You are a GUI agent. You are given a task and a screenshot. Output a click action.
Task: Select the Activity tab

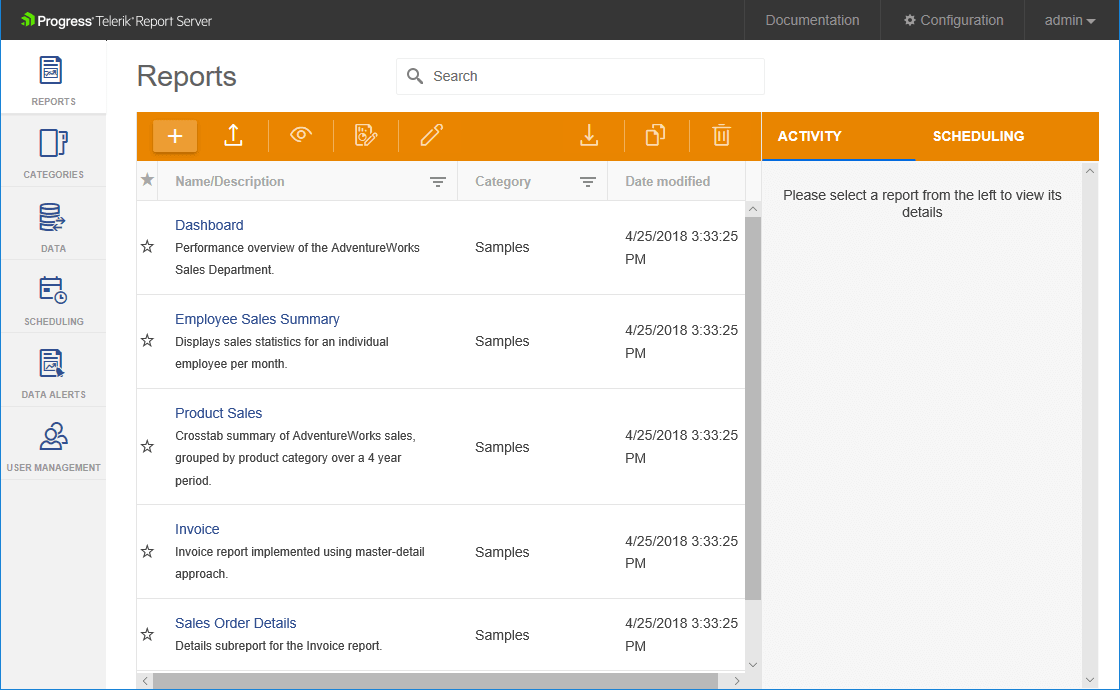[x=809, y=136]
